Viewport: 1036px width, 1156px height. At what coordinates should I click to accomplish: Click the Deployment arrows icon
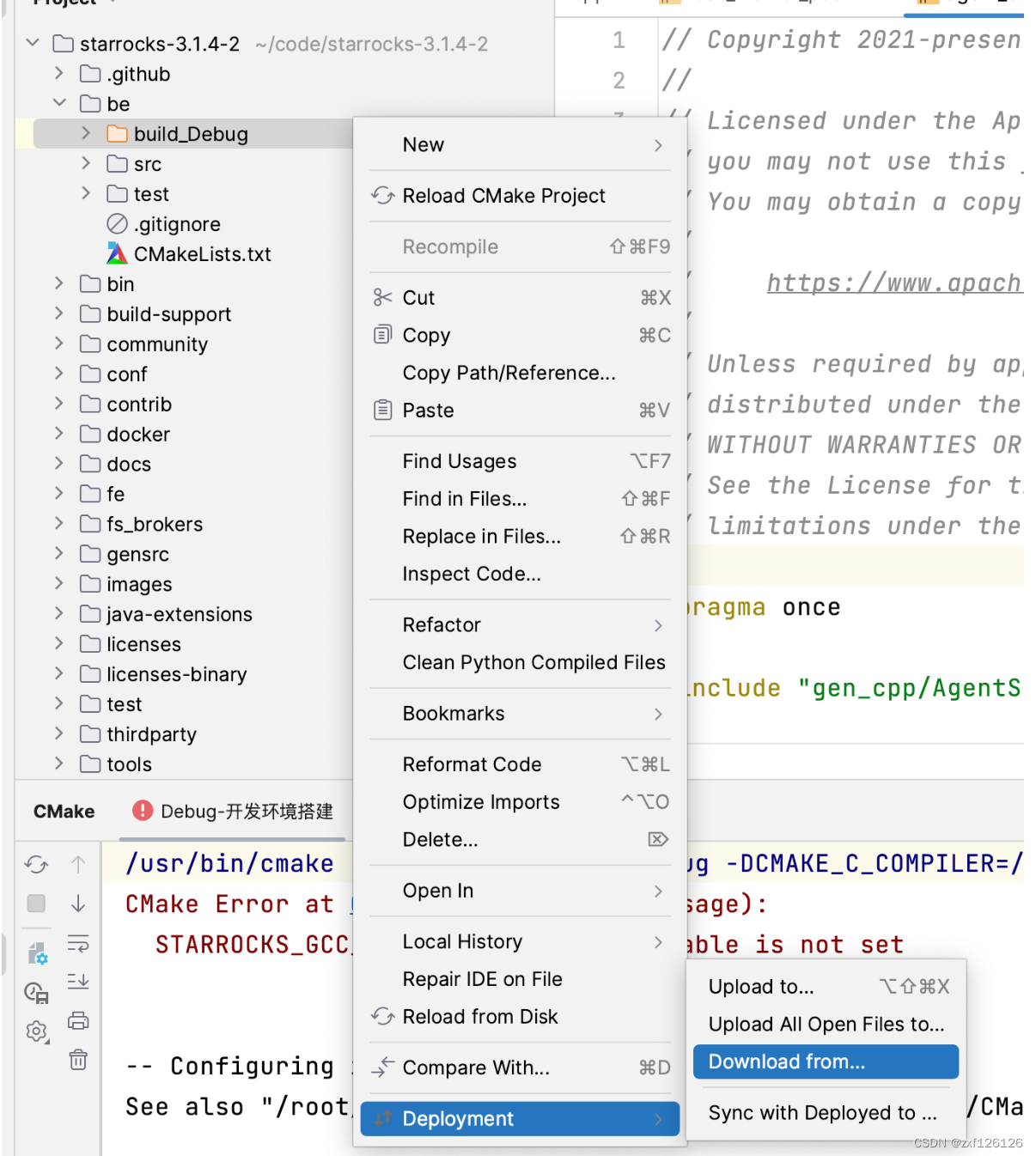tap(383, 1117)
